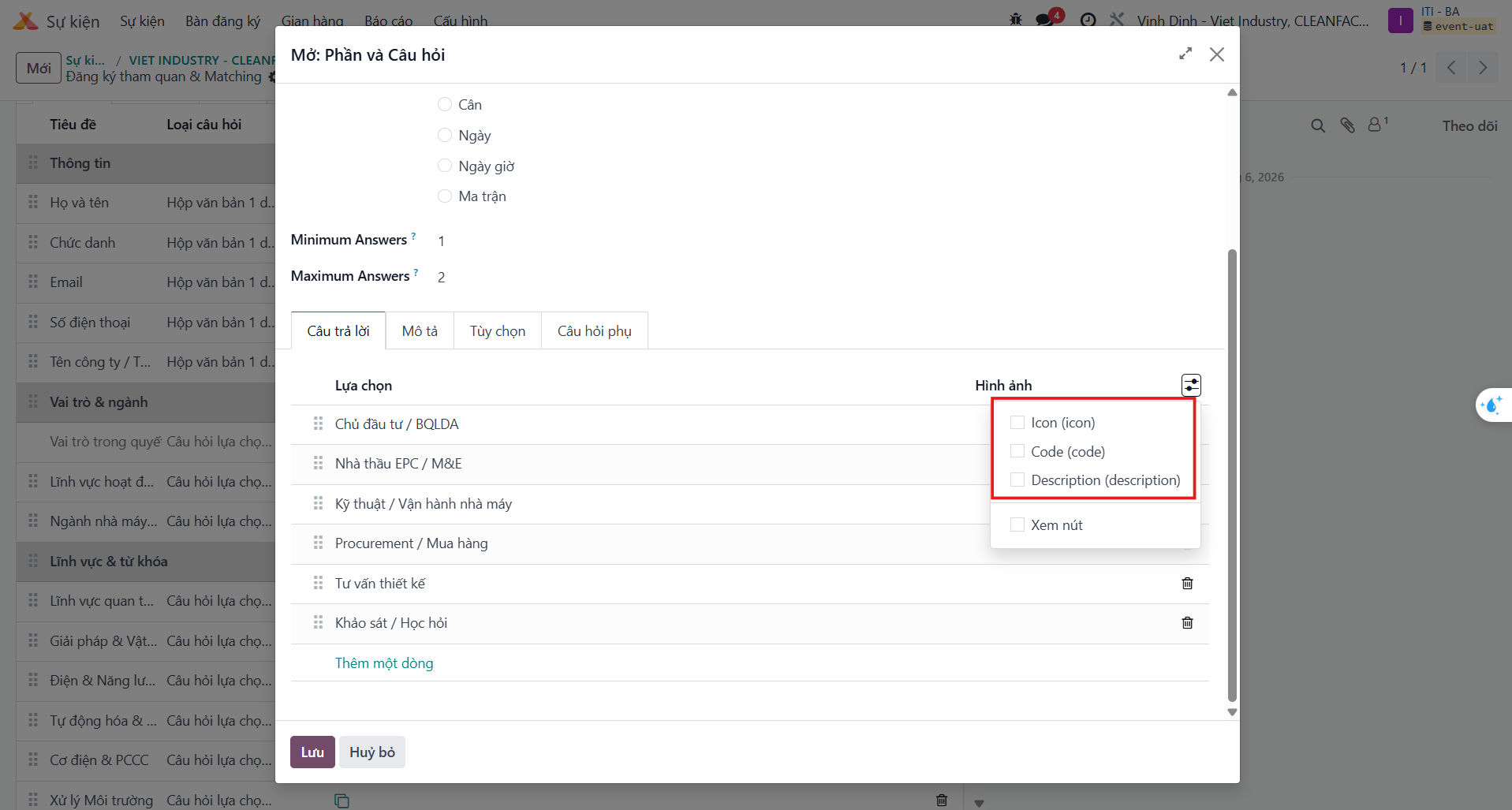The width and height of the screenshot is (1512, 810).
Task: Click the Minimum Answers help question mark
Action: click(413, 236)
